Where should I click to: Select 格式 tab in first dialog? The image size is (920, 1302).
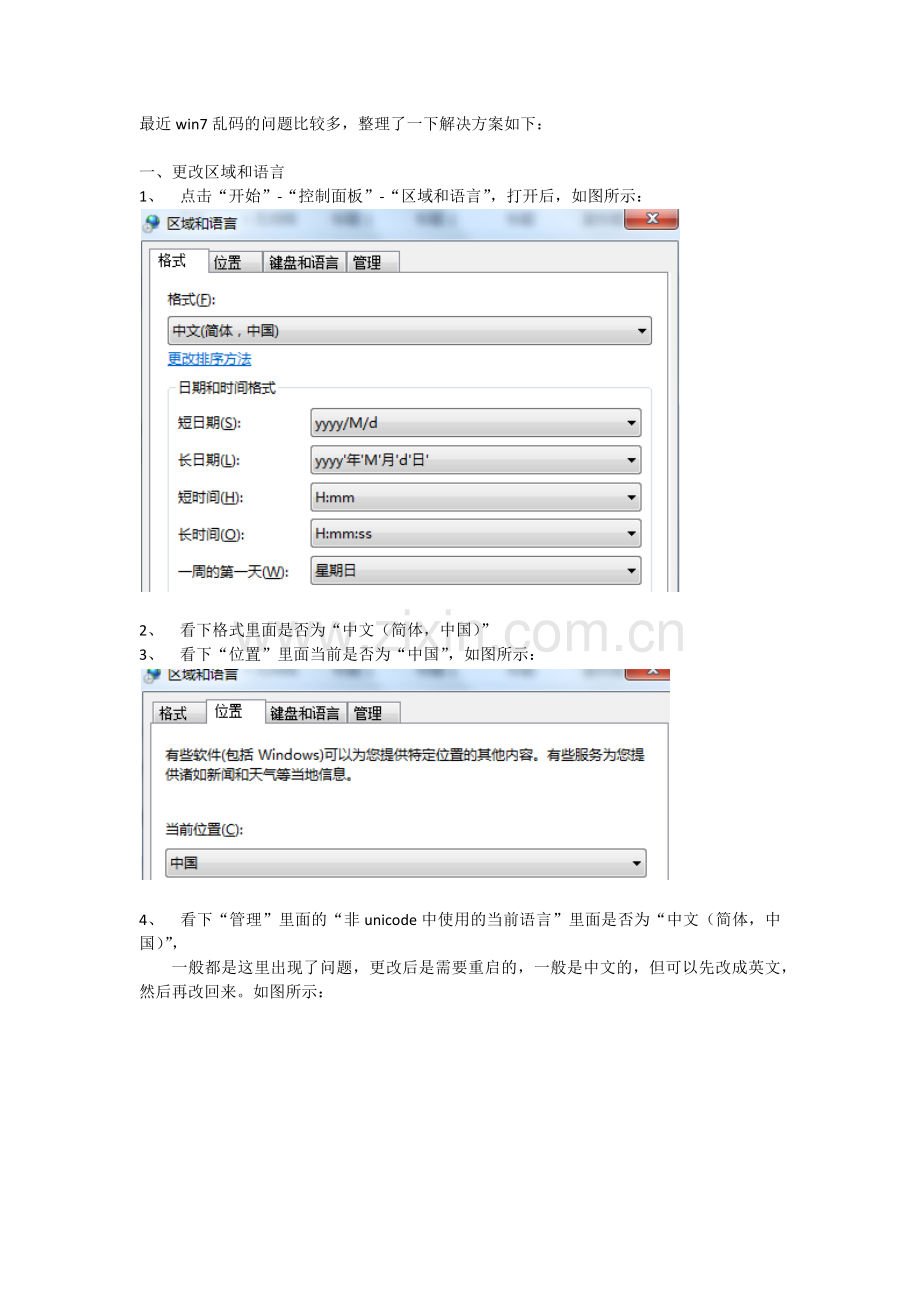[178, 261]
